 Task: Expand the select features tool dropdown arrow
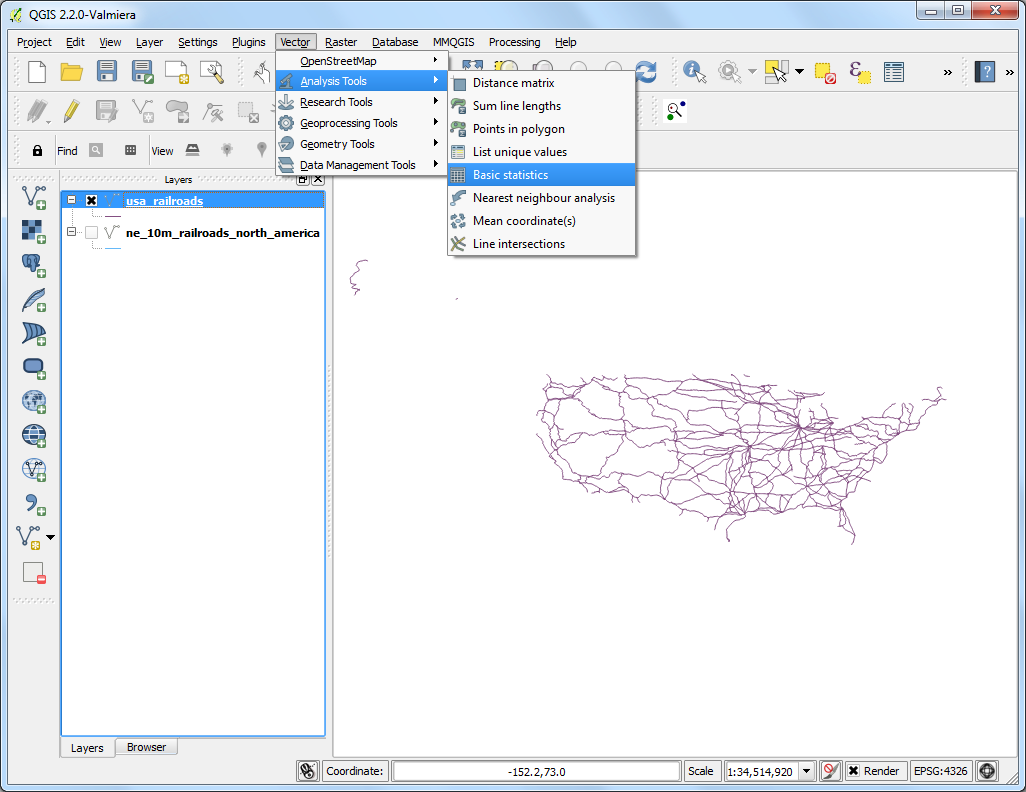(x=799, y=72)
